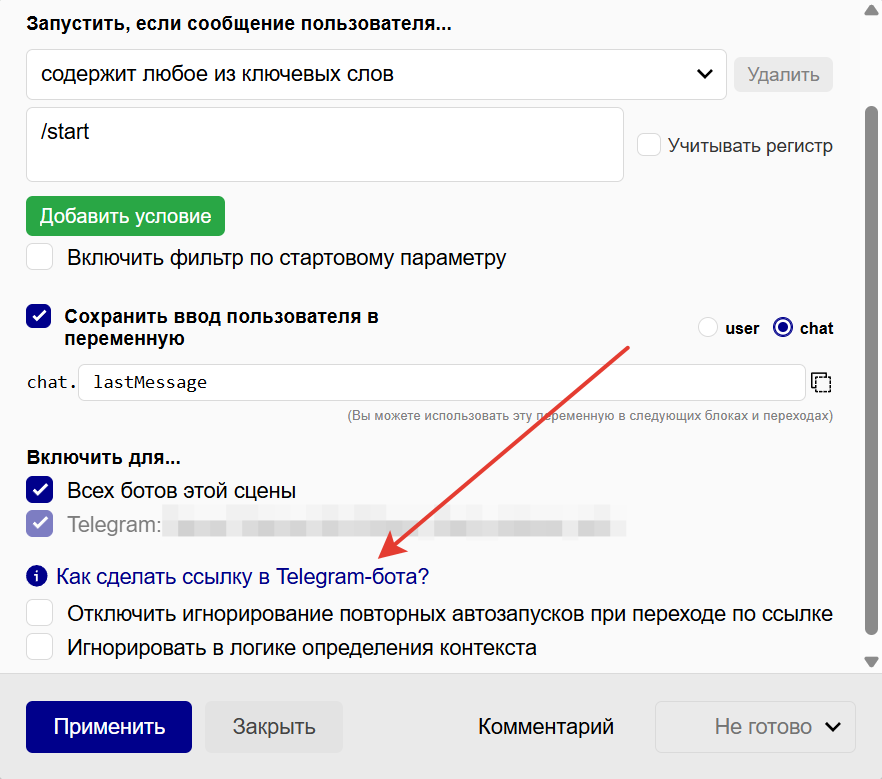Click the Применить button
The width and height of the screenshot is (882, 779).
point(109,727)
